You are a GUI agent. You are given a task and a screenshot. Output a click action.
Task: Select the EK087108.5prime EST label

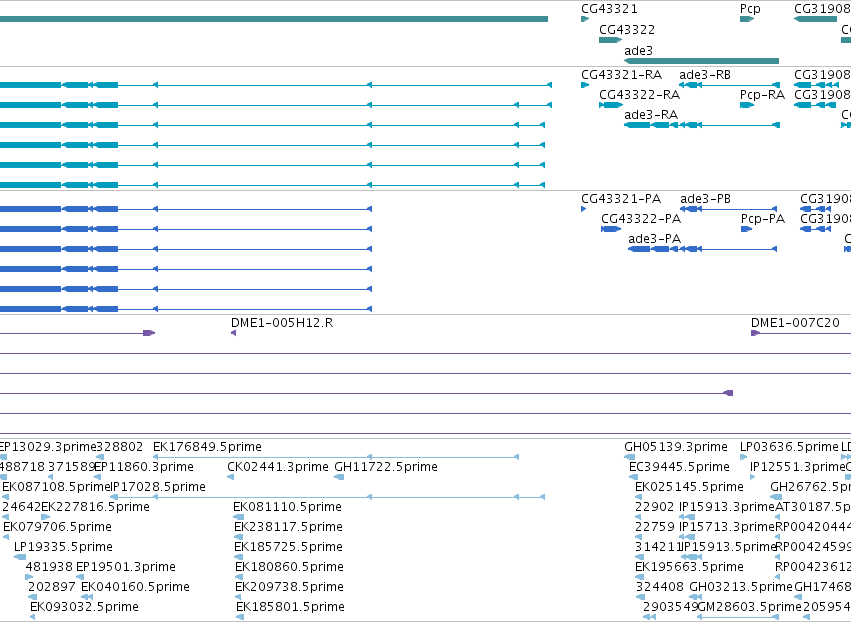click(56, 487)
